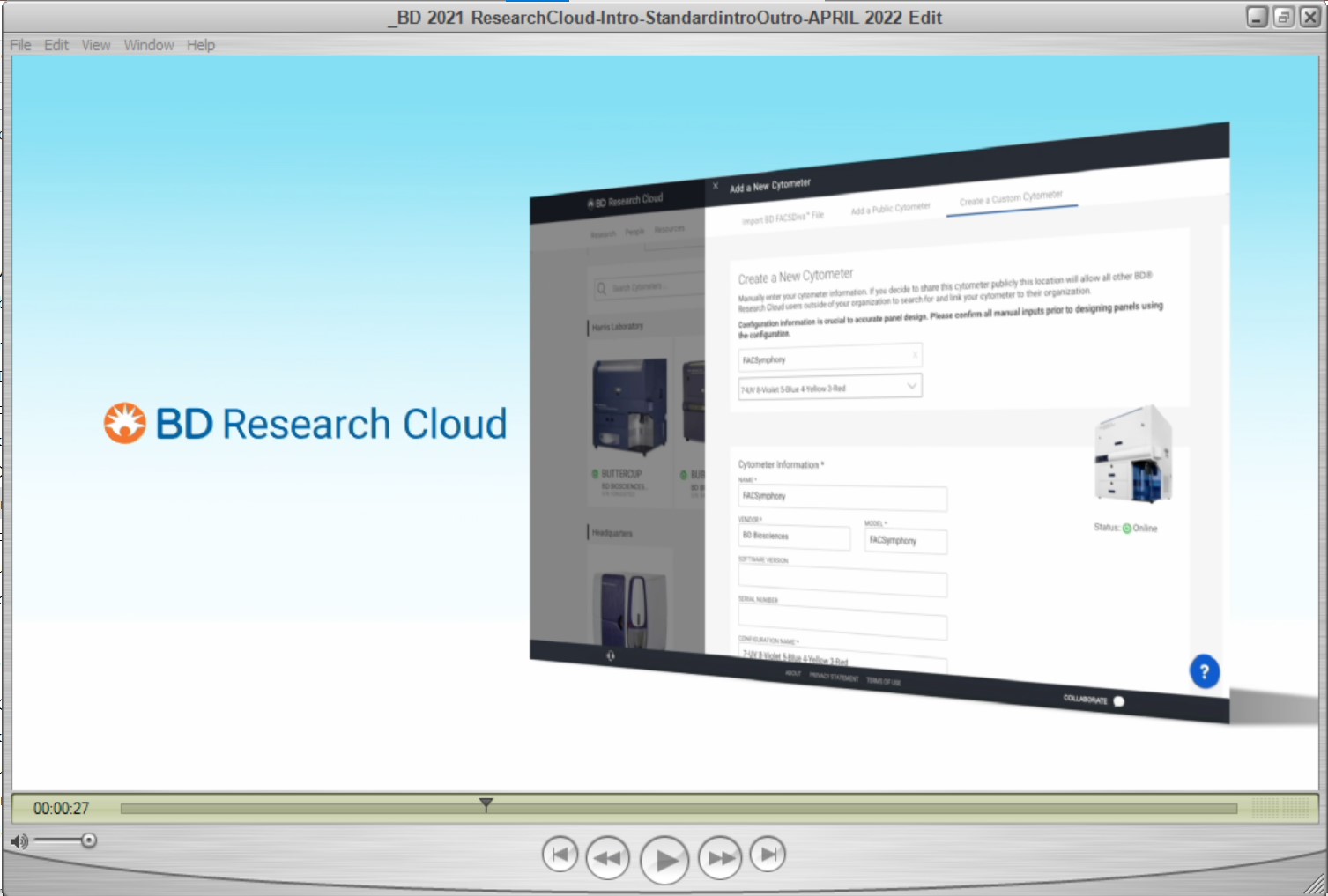Select the BUTTERCUP cytometer thumbnail
This screenshot has height=896, width=1328.
pyautogui.click(x=629, y=405)
